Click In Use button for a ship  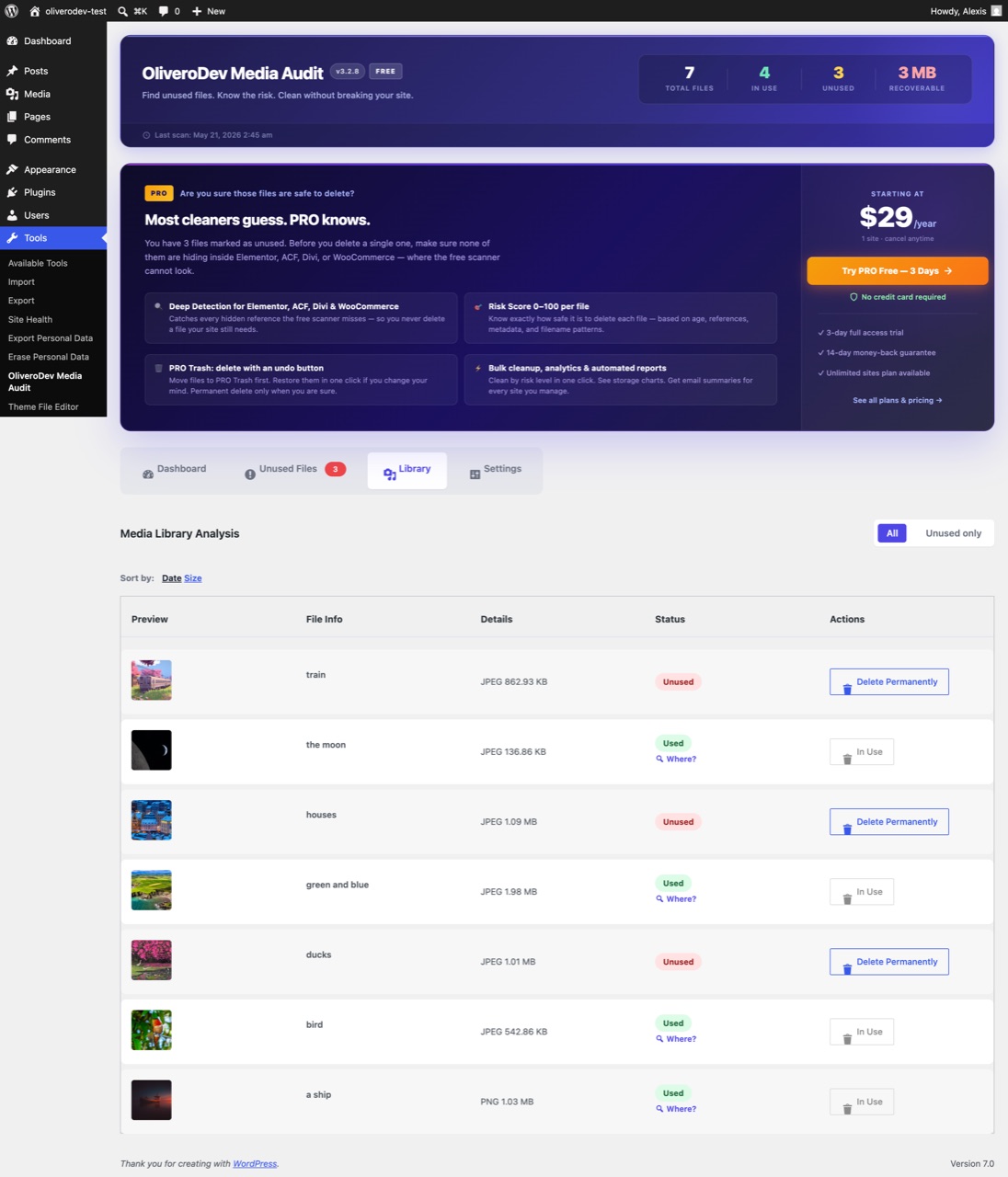[x=862, y=1102]
